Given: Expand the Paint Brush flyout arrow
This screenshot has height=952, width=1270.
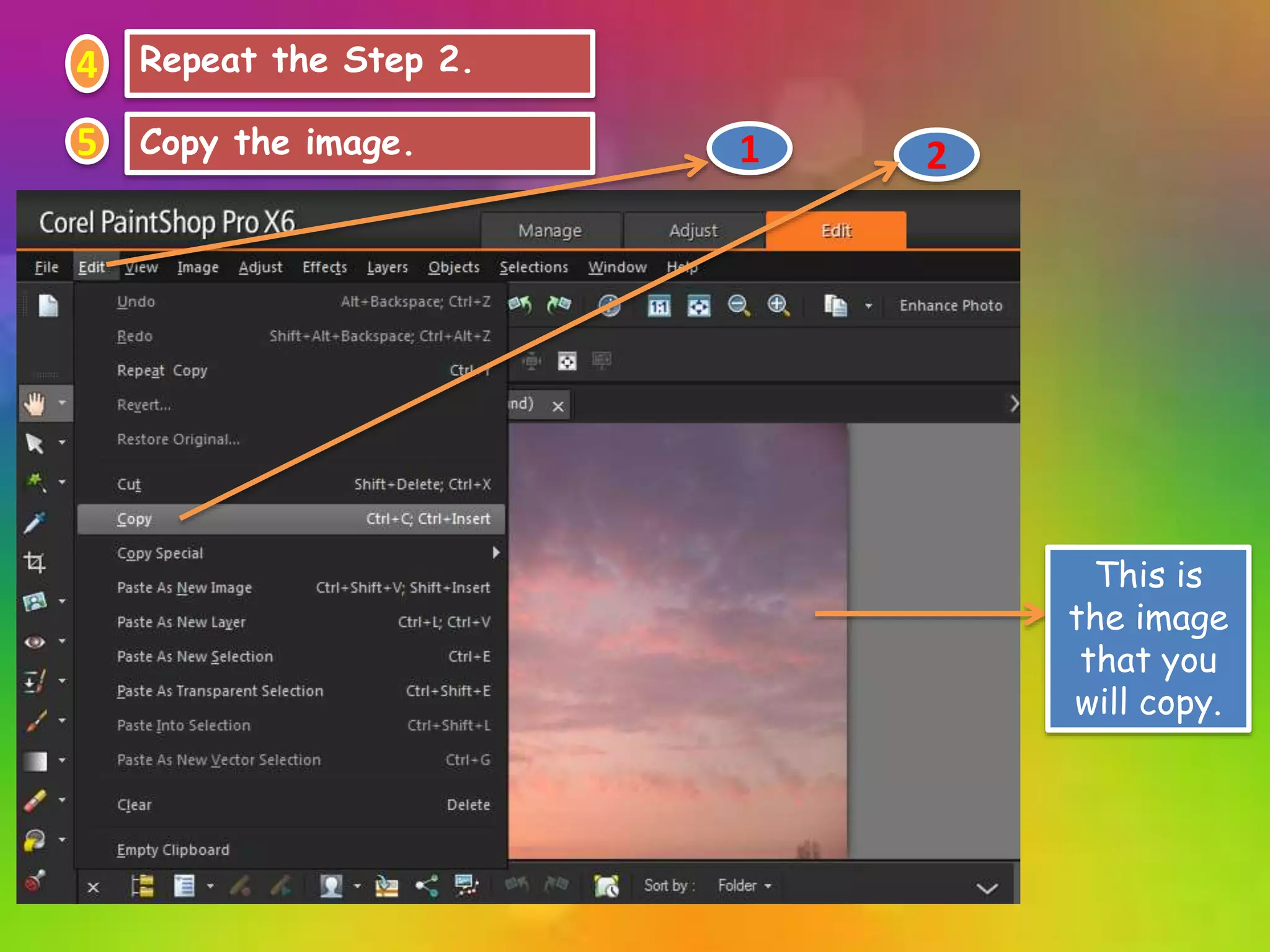Looking at the screenshot, I should pos(62,720).
